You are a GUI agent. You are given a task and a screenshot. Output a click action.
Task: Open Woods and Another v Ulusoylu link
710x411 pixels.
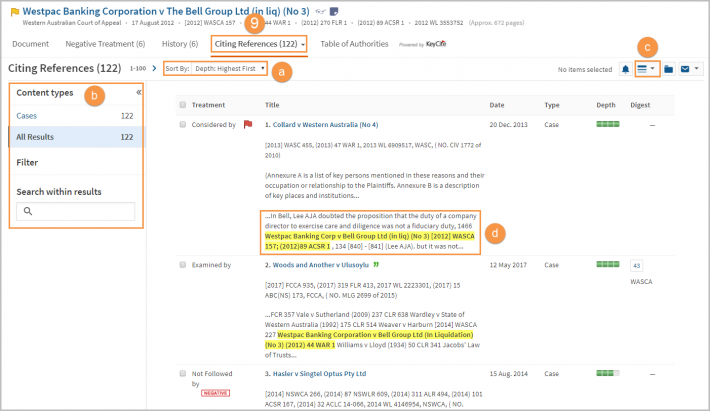321,265
